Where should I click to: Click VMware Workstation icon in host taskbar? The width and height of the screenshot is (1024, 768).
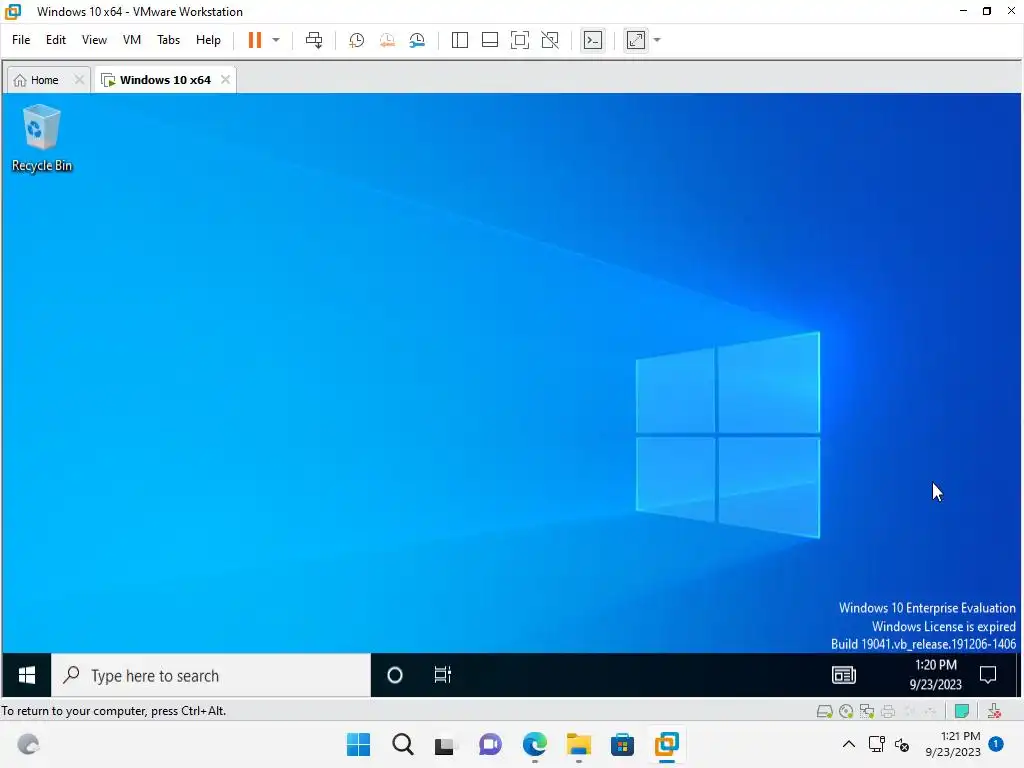pyautogui.click(x=667, y=744)
